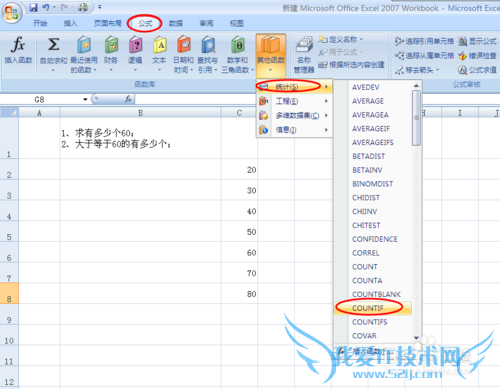Choose the COUNTIFS function
Image resolution: width=500 pixels, height=389 pixels.
pyautogui.click(x=370, y=322)
